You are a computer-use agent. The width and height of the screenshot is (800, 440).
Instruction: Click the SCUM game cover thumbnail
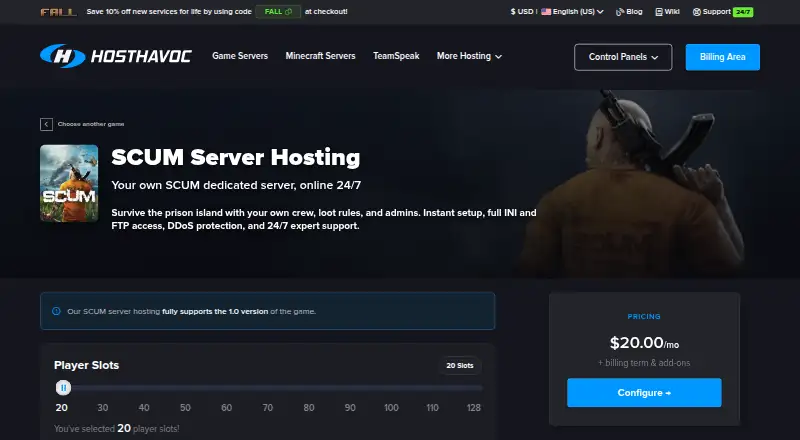[x=69, y=183]
